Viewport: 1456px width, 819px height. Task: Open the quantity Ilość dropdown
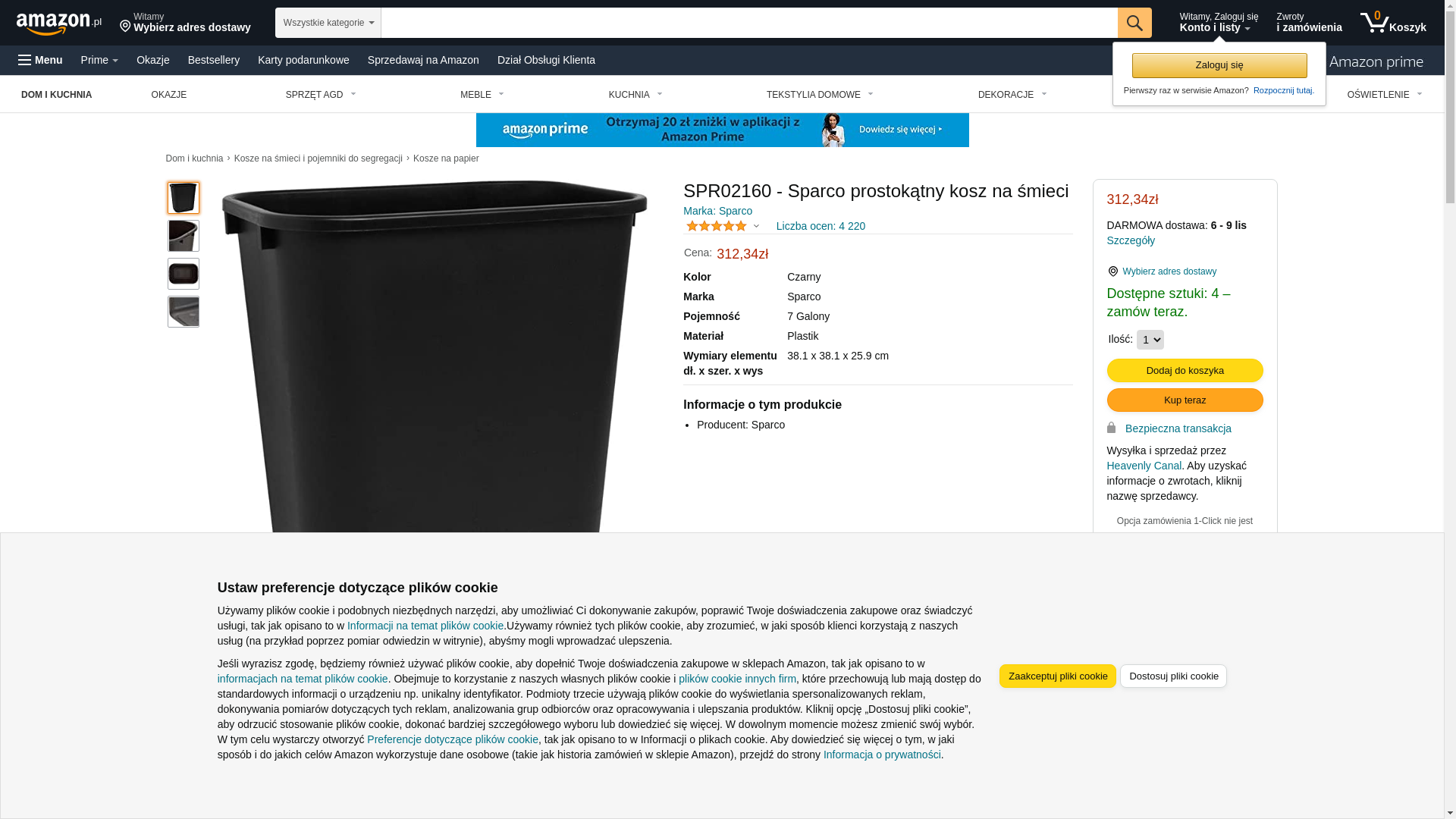coord(1150,340)
